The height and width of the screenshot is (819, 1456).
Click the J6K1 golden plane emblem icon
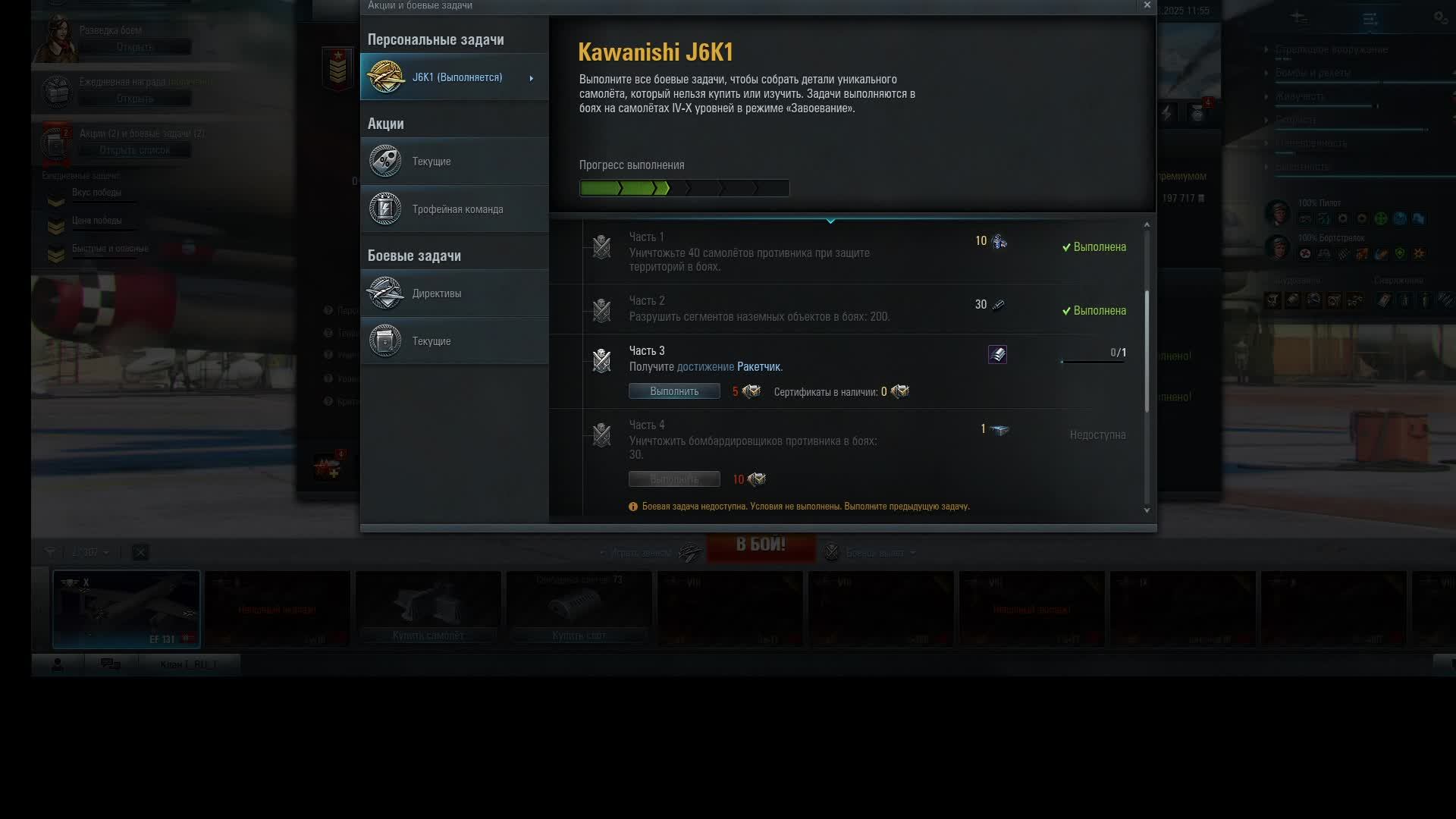coord(385,77)
